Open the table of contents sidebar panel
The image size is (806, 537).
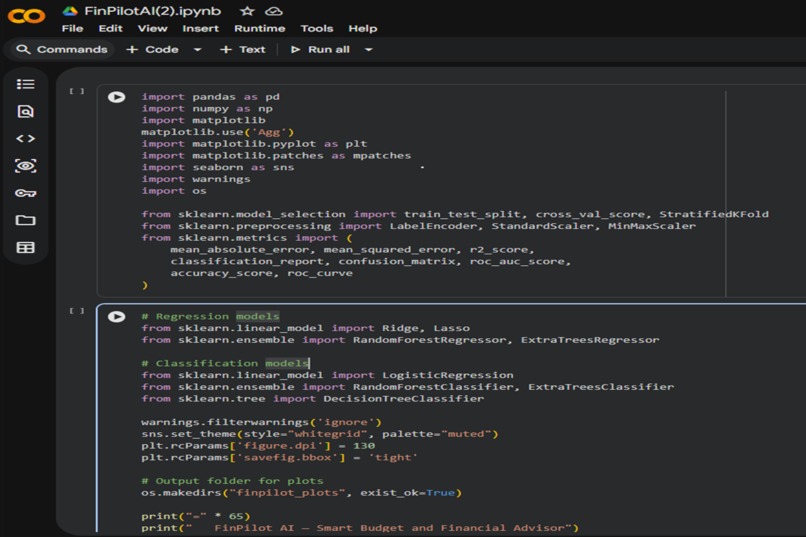(x=25, y=84)
